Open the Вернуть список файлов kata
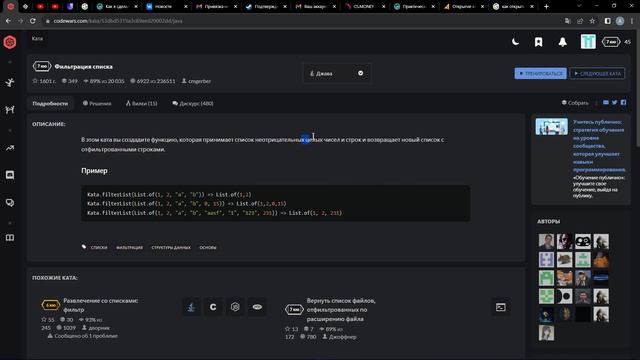The image size is (640, 360). (x=341, y=310)
